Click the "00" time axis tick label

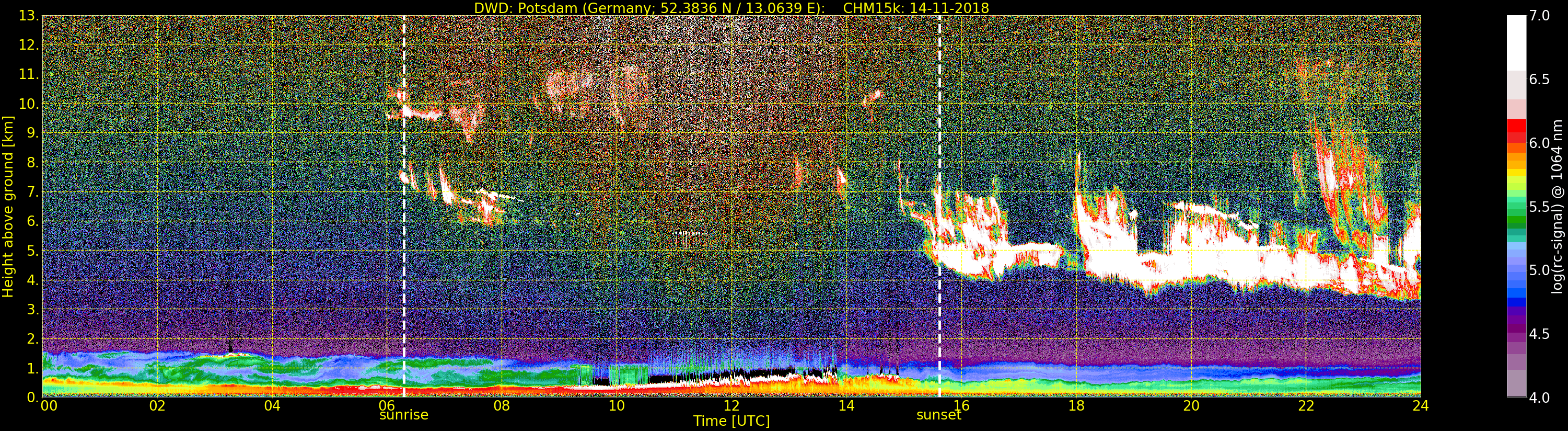pyautogui.click(x=49, y=405)
